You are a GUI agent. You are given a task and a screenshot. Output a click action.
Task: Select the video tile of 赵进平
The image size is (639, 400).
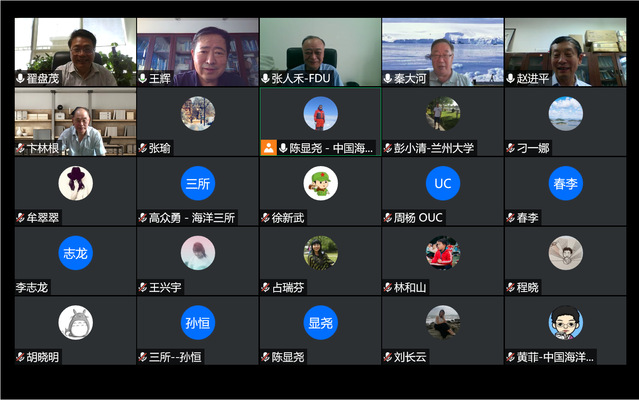565,52
